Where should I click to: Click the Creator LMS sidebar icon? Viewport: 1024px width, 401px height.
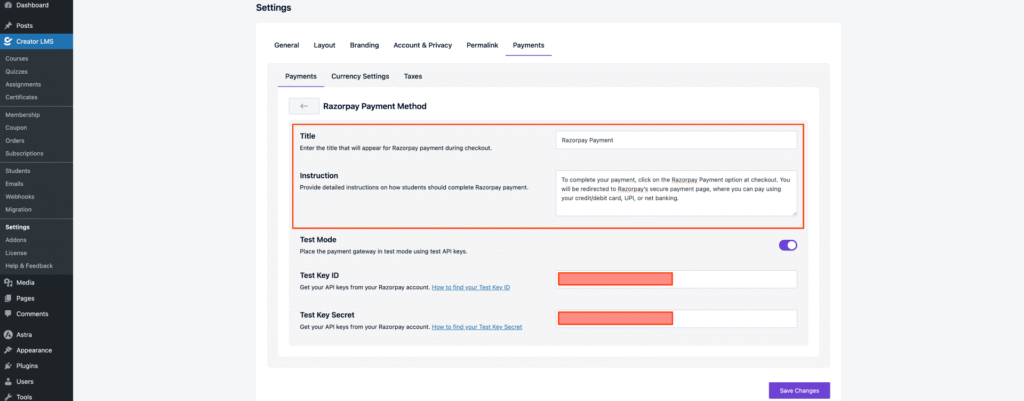coord(8,41)
